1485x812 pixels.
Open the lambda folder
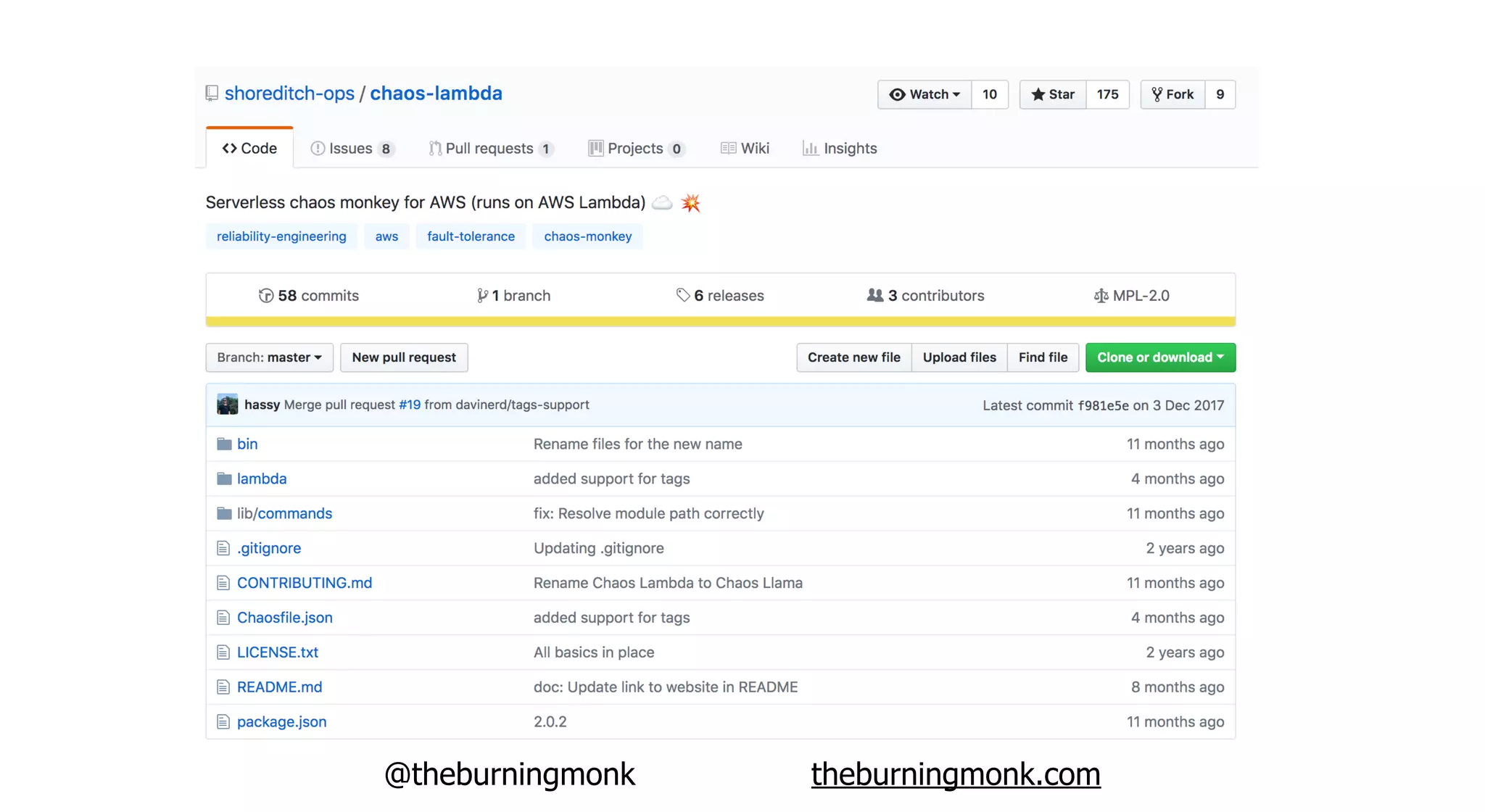click(x=262, y=478)
